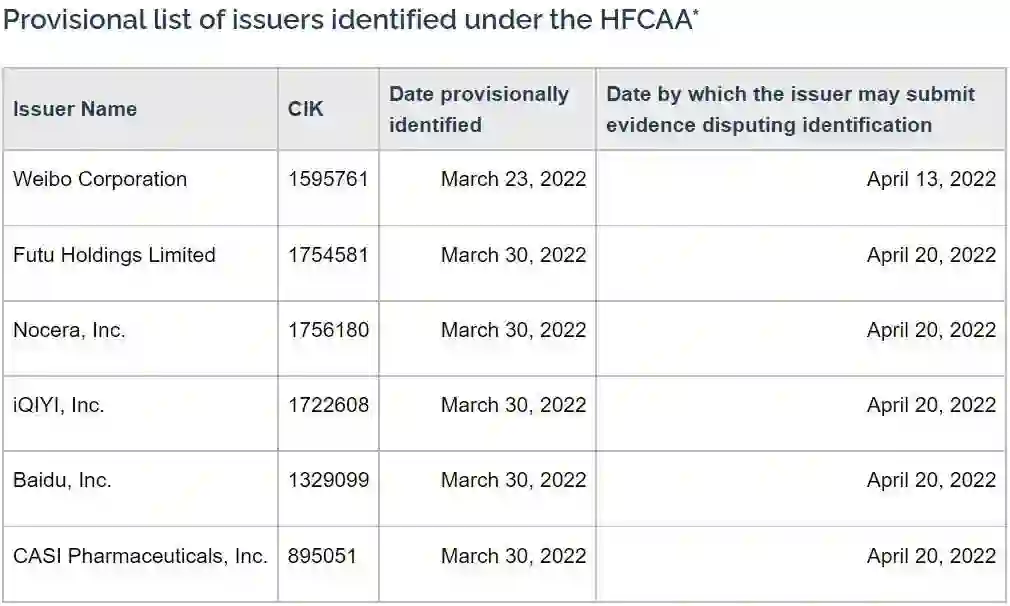Image resolution: width=1010 pixels, height=606 pixels.
Task: Select the iQIYI, Inc. cell
Action: tap(59, 405)
